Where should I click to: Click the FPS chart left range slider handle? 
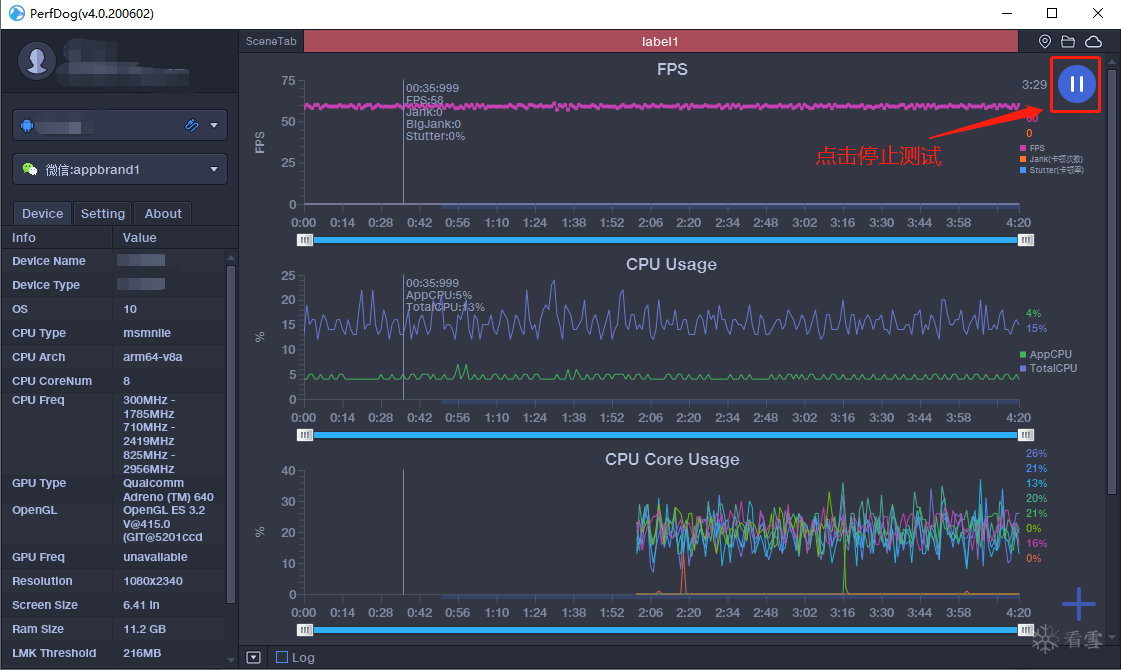pos(305,240)
